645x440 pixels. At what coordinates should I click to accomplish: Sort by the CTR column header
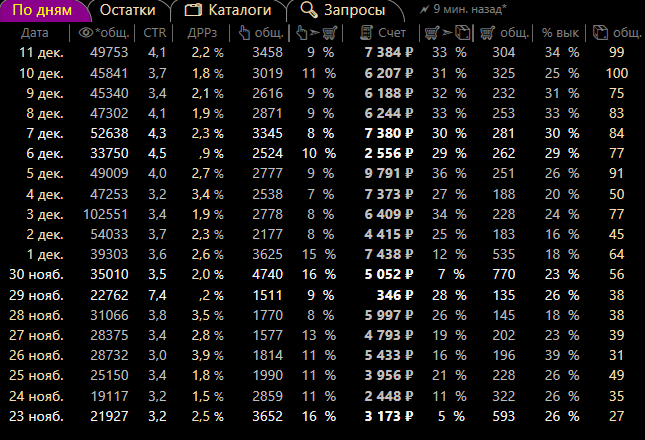pos(155,32)
